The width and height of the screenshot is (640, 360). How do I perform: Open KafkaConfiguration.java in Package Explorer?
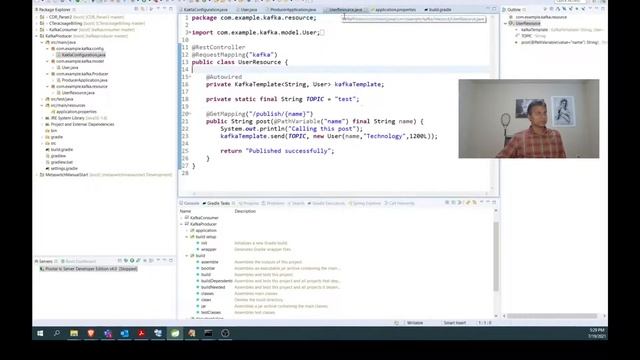pos(83,55)
